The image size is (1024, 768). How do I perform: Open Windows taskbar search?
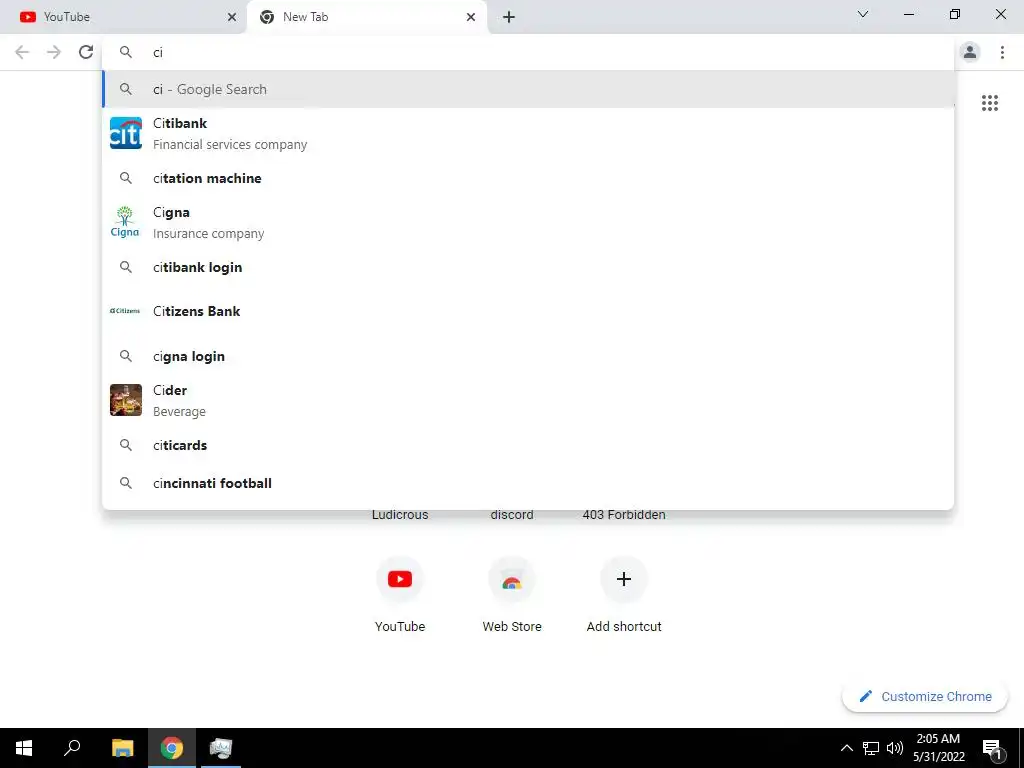(x=72, y=748)
